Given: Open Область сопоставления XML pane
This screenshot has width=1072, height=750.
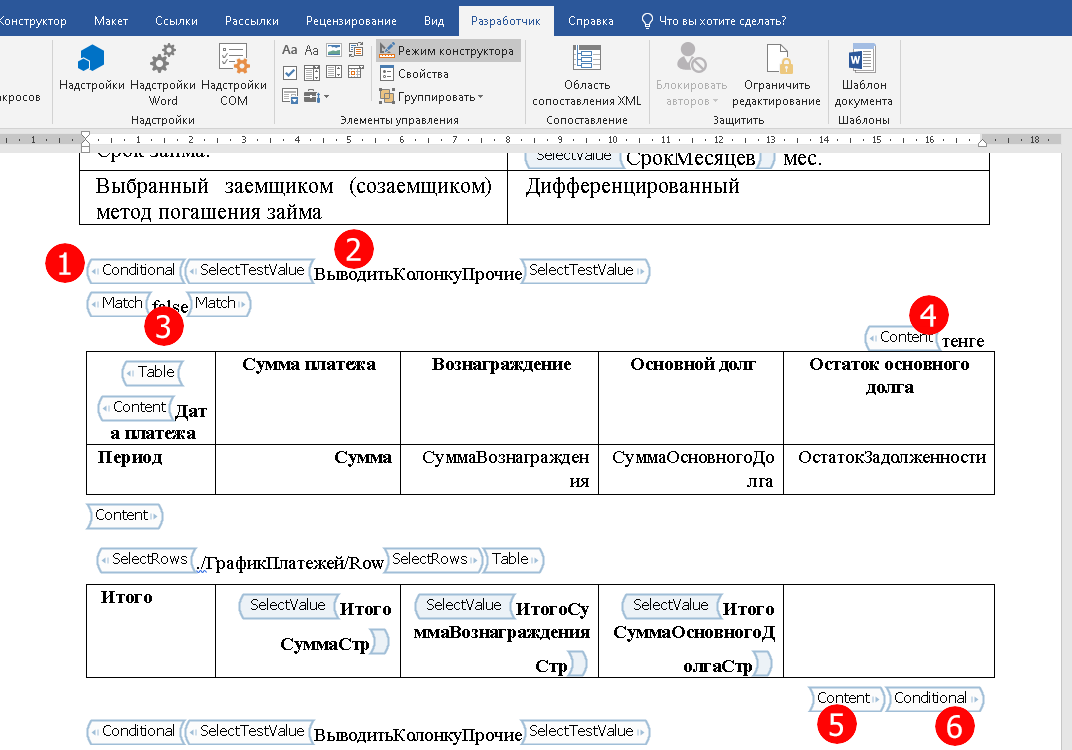Looking at the screenshot, I should pyautogui.click(x=587, y=75).
